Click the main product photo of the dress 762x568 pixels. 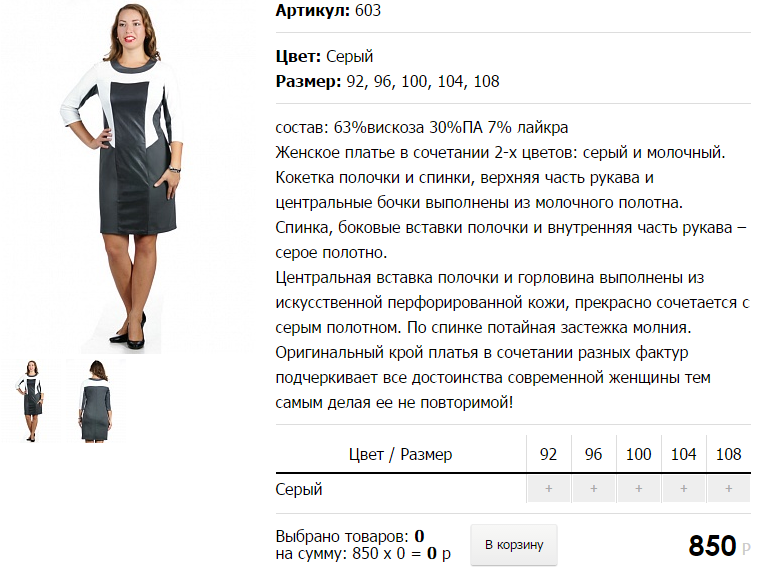121,177
